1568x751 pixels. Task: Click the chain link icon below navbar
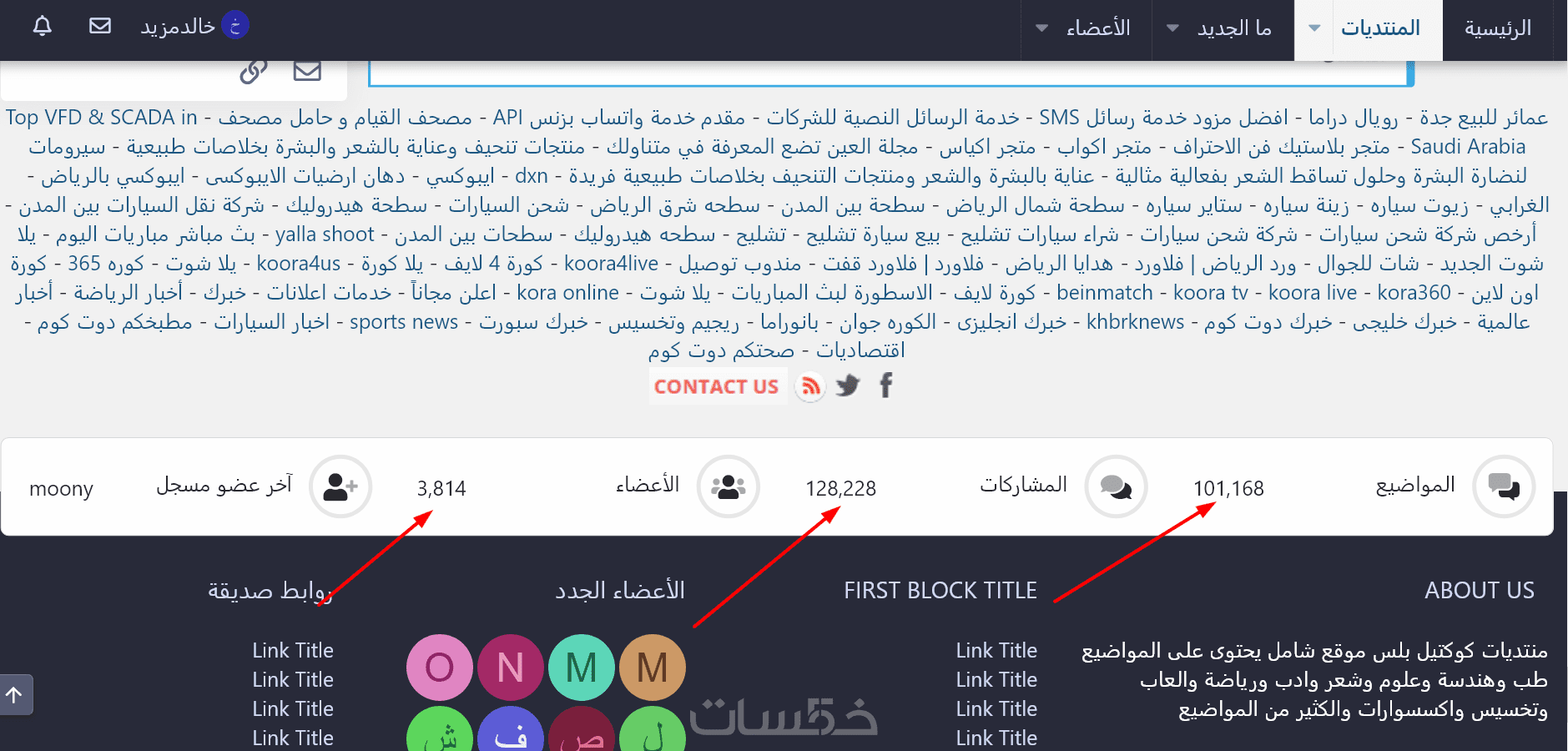(254, 72)
